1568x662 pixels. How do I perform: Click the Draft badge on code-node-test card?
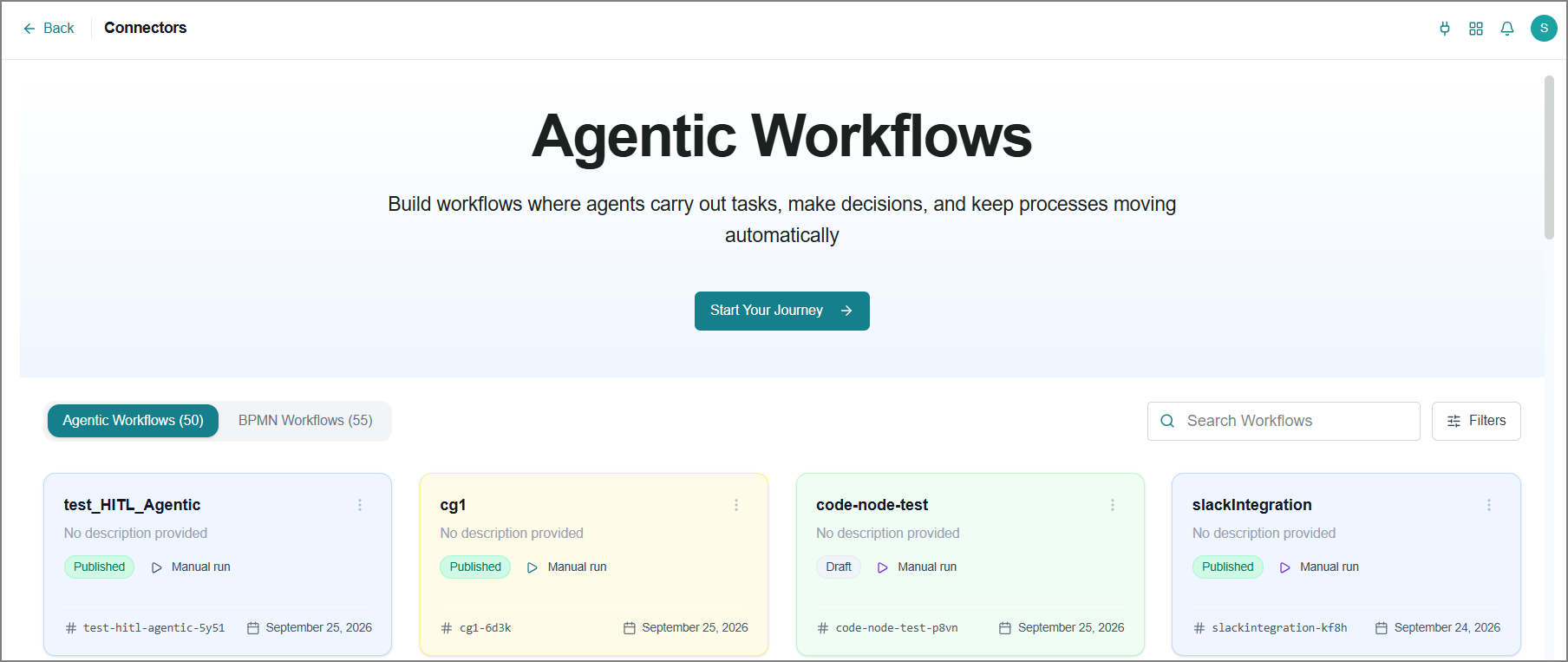pyautogui.click(x=839, y=567)
